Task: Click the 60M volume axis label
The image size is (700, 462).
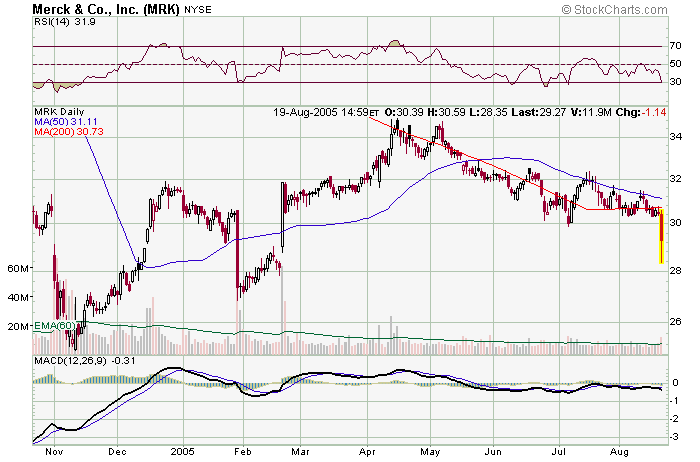Action: pos(18,269)
